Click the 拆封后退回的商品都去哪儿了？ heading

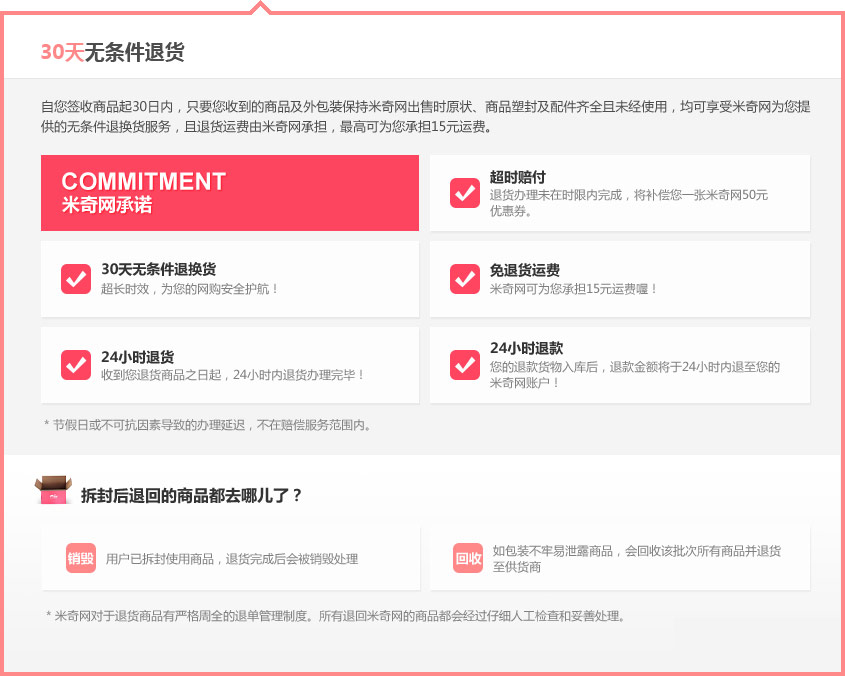[x=192, y=495]
